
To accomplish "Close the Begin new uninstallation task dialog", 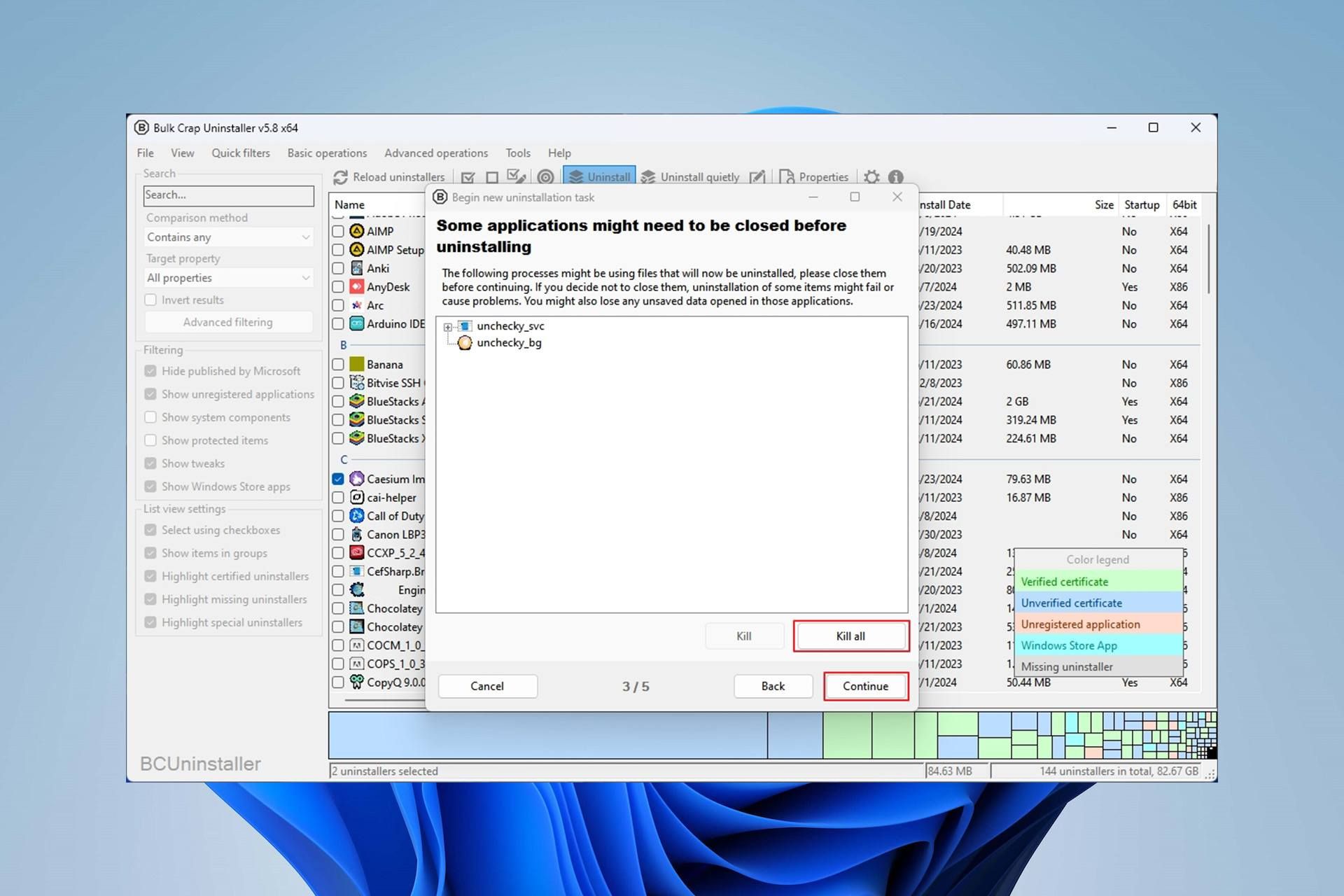I will point(897,197).
